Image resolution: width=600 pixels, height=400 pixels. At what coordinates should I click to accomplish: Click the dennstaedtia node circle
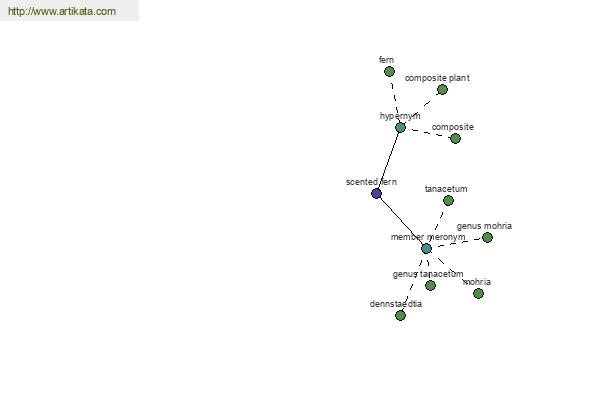click(x=400, y=315)
